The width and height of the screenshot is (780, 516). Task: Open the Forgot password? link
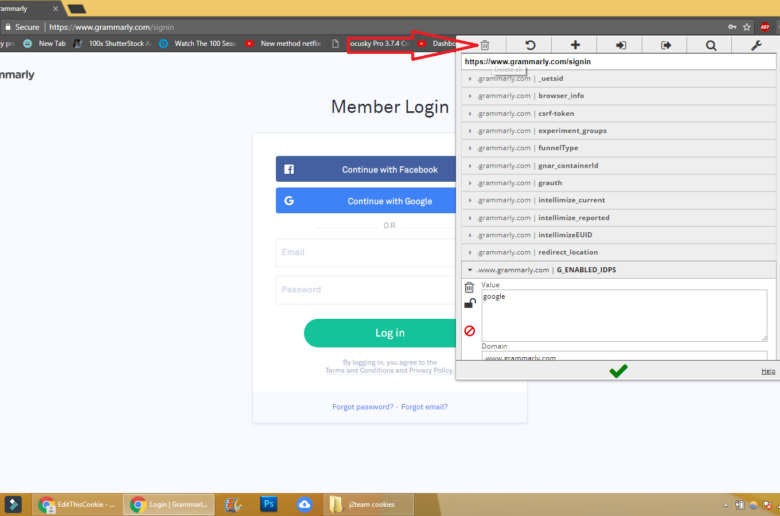click(x=363, y=407)
